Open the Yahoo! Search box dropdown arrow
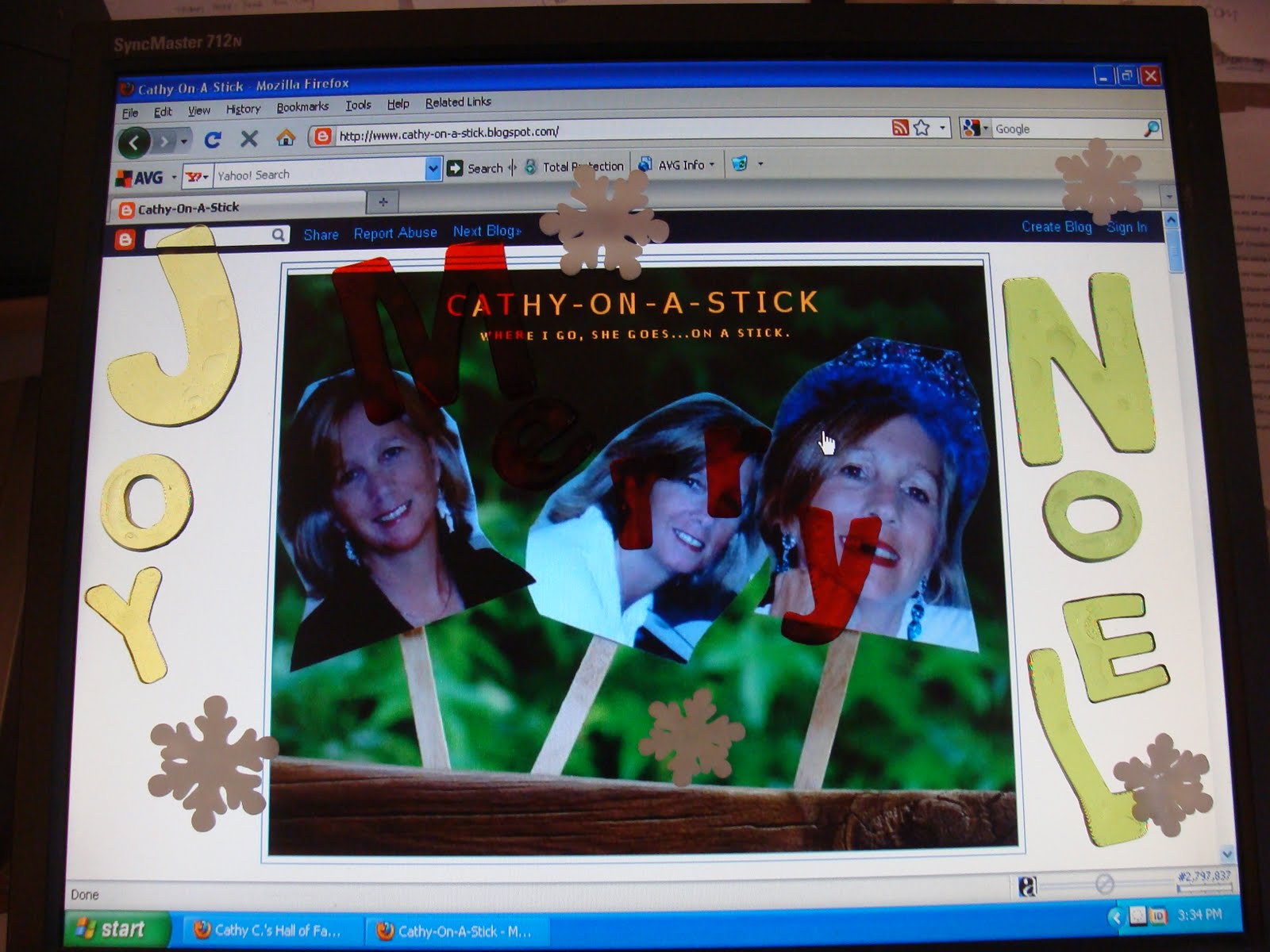This screenshot has width=1270, height=952. tap(433, 168)
